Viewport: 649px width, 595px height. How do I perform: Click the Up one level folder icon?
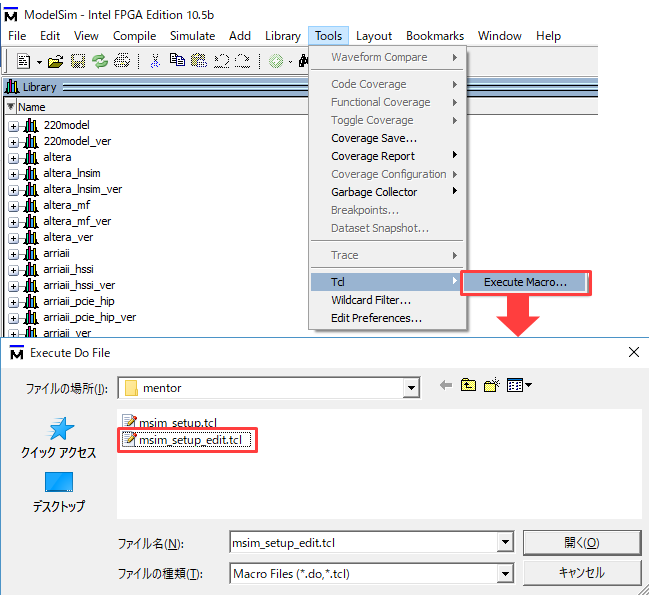point(468,385)
